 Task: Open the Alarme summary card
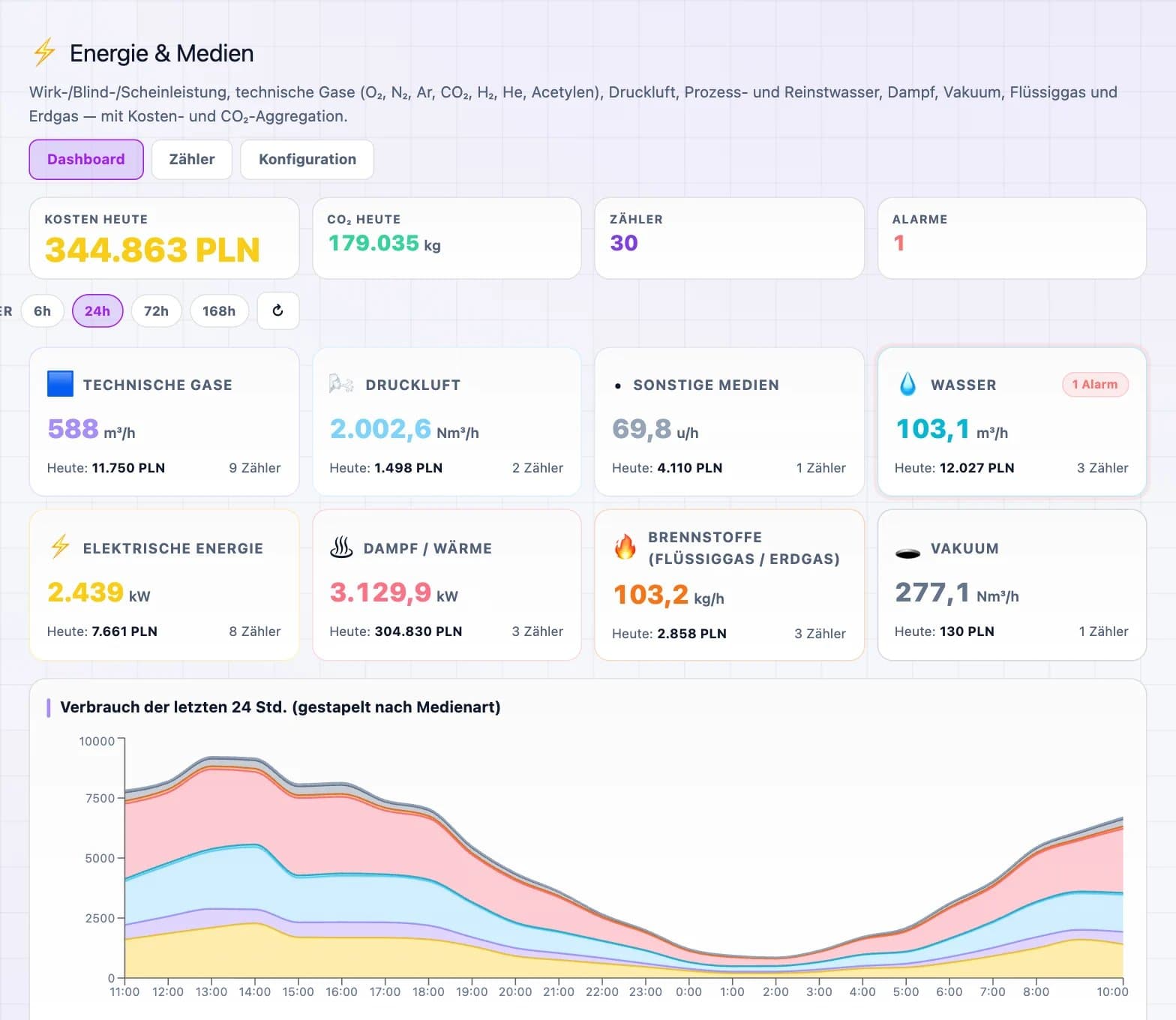click(1012, 238)
